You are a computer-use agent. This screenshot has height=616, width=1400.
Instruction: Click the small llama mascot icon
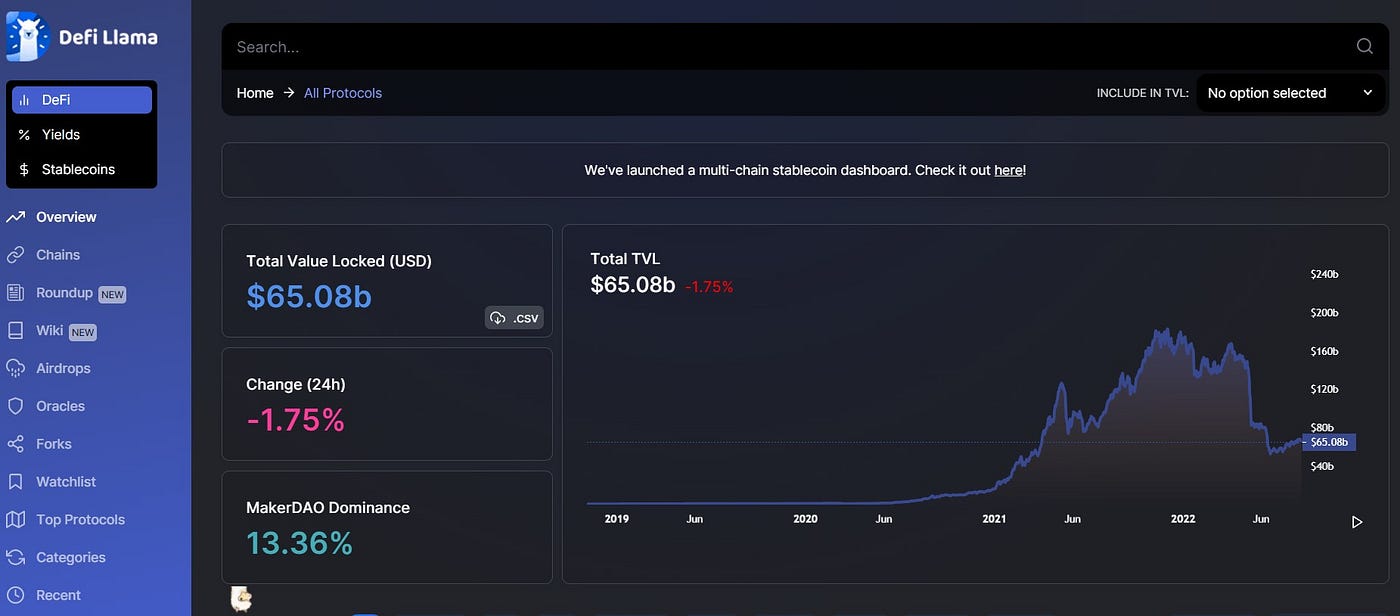click(241, 599)
